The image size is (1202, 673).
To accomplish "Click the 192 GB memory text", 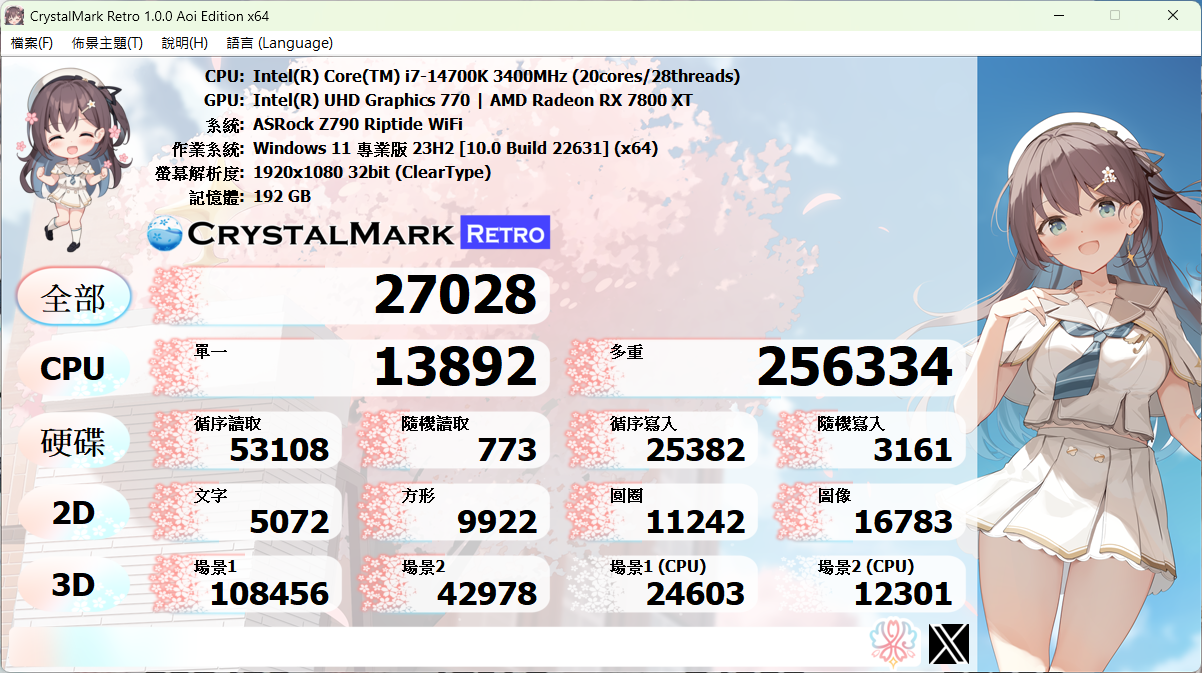I will 282,196.
